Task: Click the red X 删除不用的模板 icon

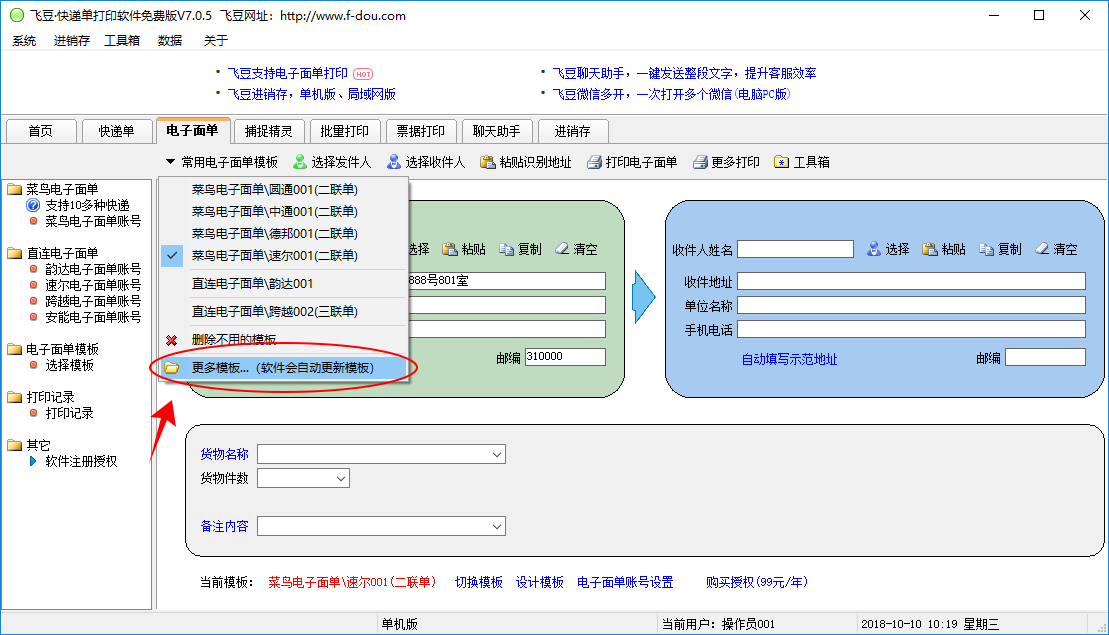Action: pyautogui.click(x=171, y=340)
